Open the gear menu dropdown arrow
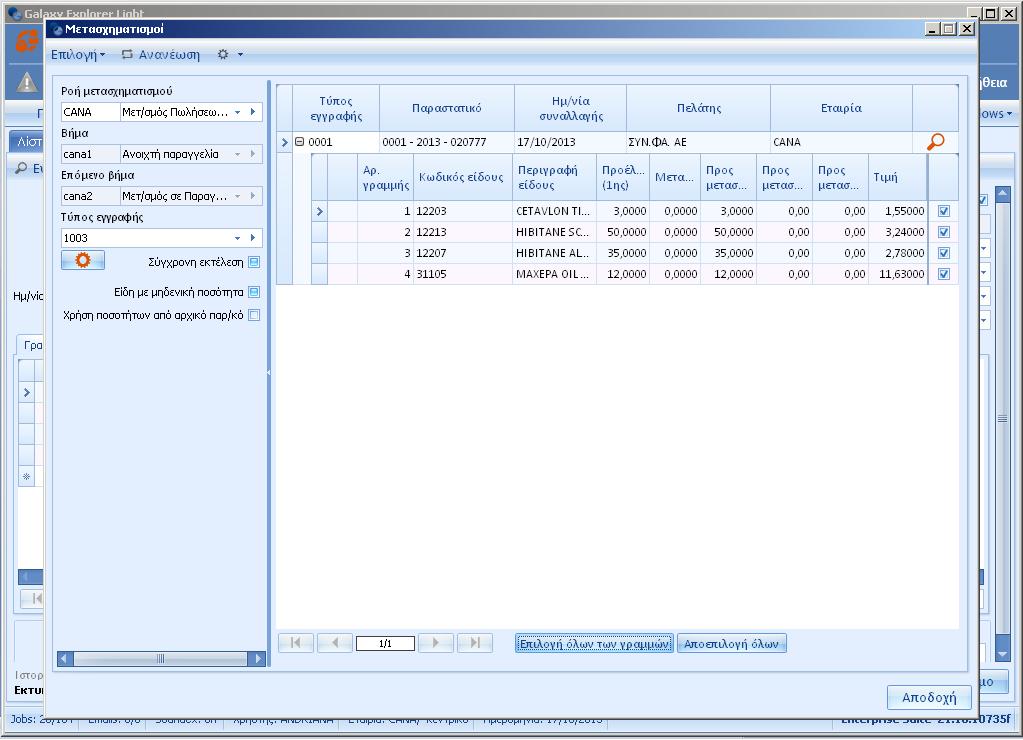 [240, 55]
